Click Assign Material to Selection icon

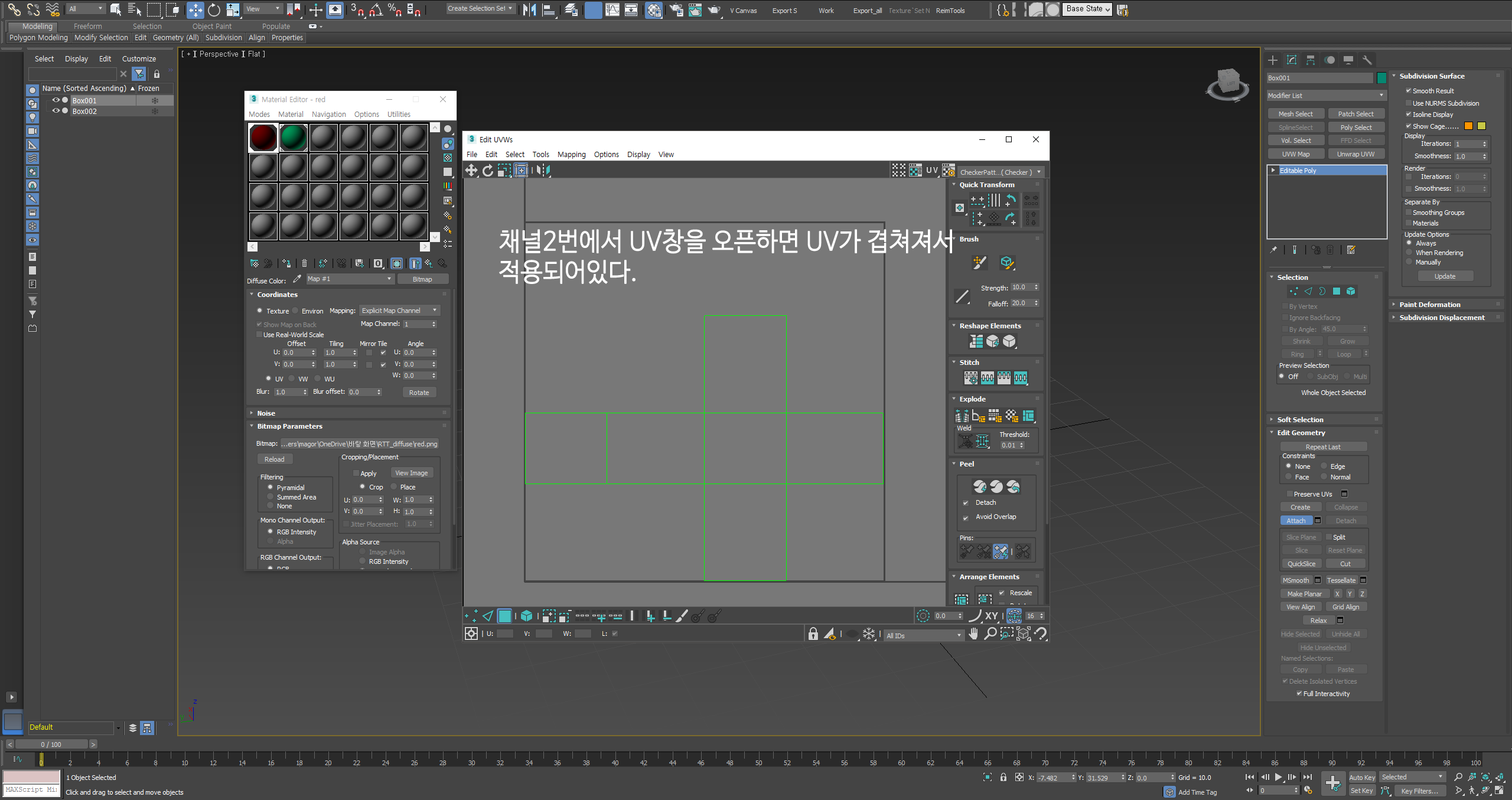point(286,263)
